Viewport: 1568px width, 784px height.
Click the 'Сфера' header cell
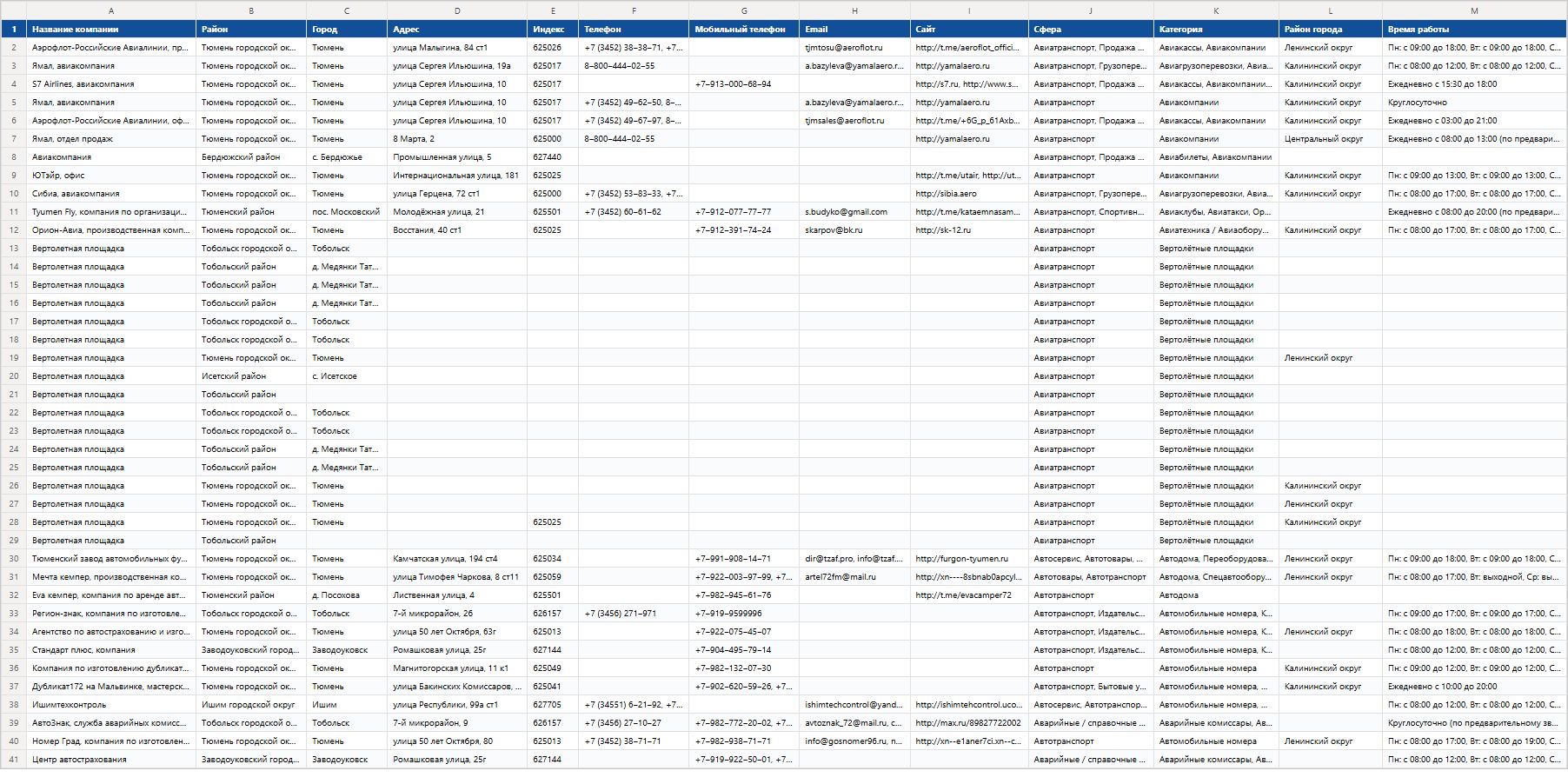click(x=1091, y=30)
